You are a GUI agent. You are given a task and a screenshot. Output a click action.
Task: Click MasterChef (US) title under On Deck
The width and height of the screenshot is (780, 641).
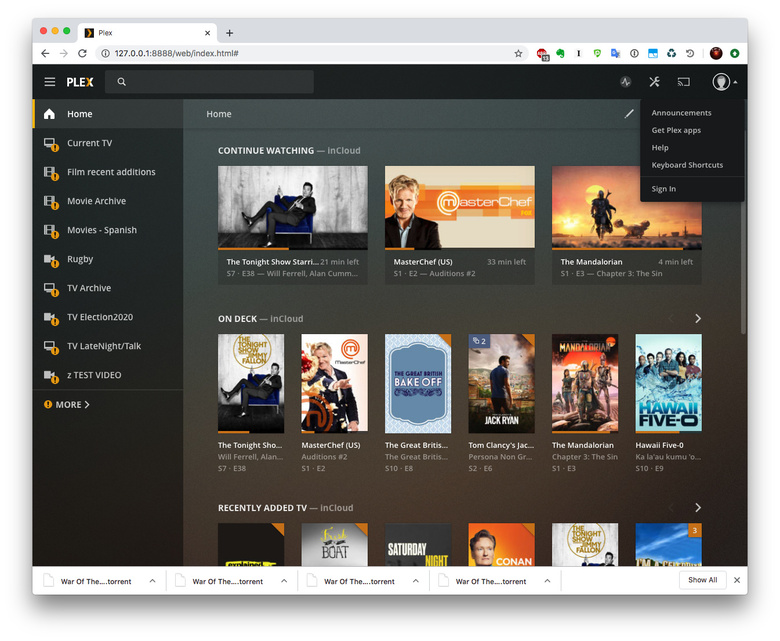click(x=331, y=446)
